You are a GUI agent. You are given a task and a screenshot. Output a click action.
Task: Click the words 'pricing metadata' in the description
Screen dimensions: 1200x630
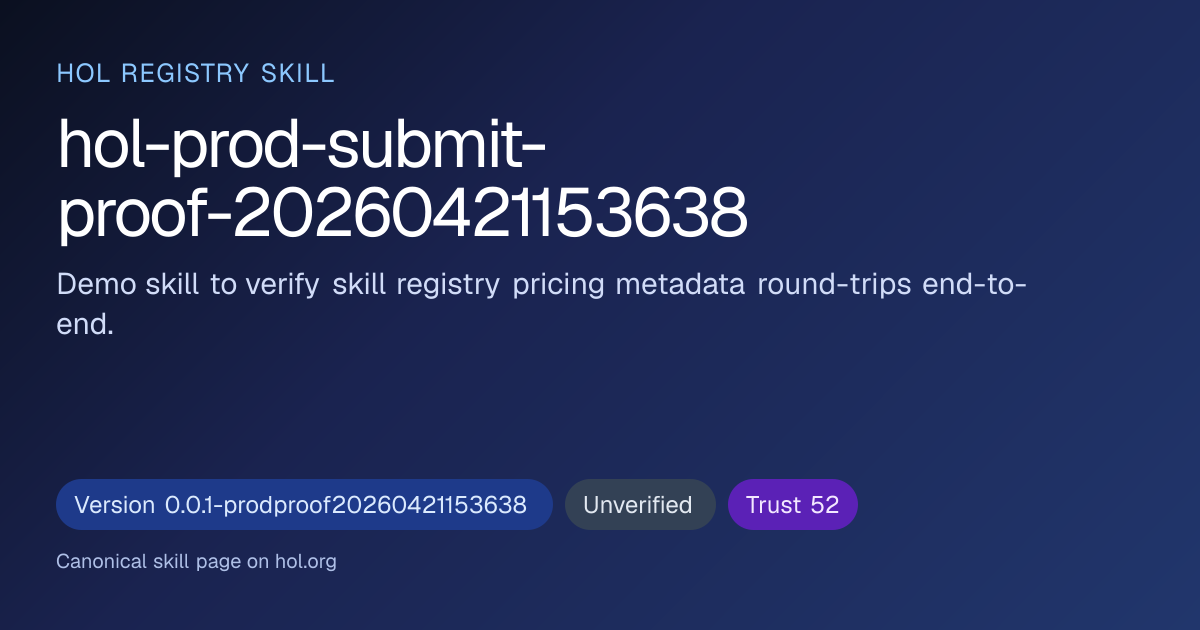tap(628, 284)
